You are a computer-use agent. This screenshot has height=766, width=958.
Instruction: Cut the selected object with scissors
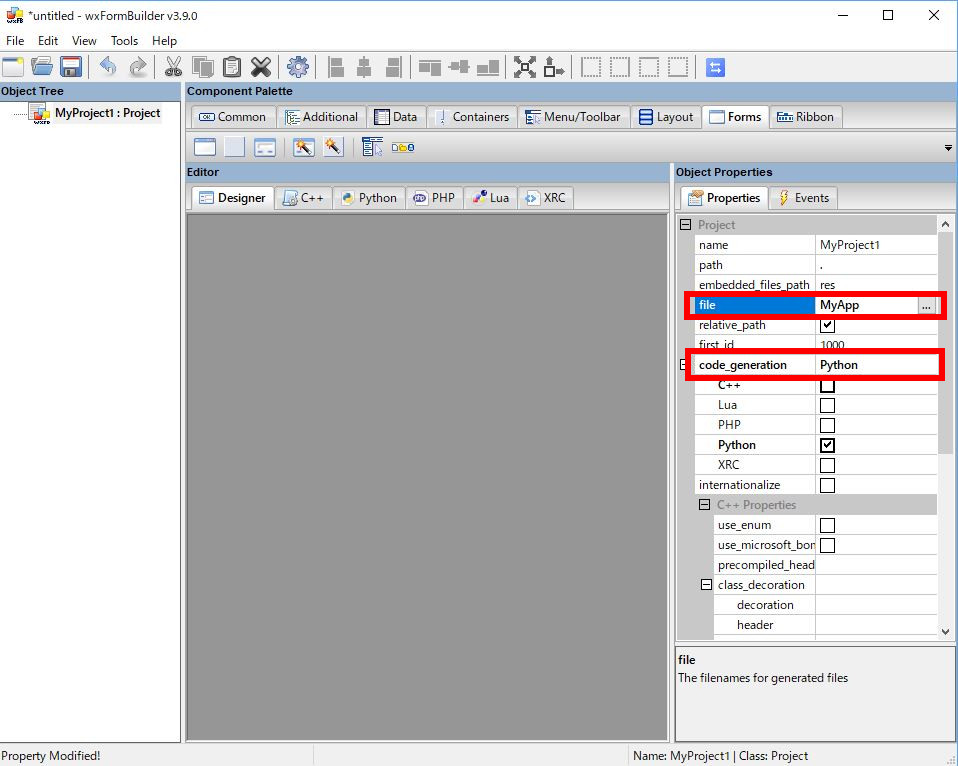point(174,67)
